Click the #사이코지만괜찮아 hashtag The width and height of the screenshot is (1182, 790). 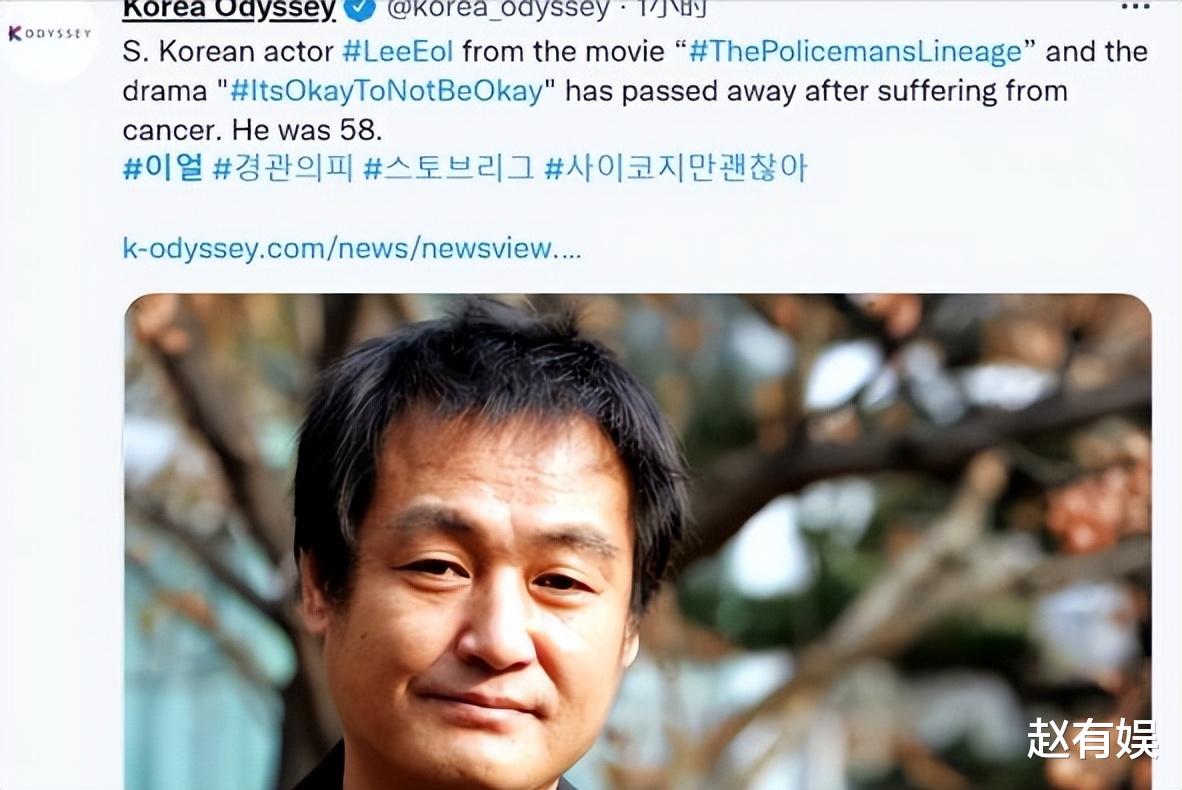coord(675,167)
